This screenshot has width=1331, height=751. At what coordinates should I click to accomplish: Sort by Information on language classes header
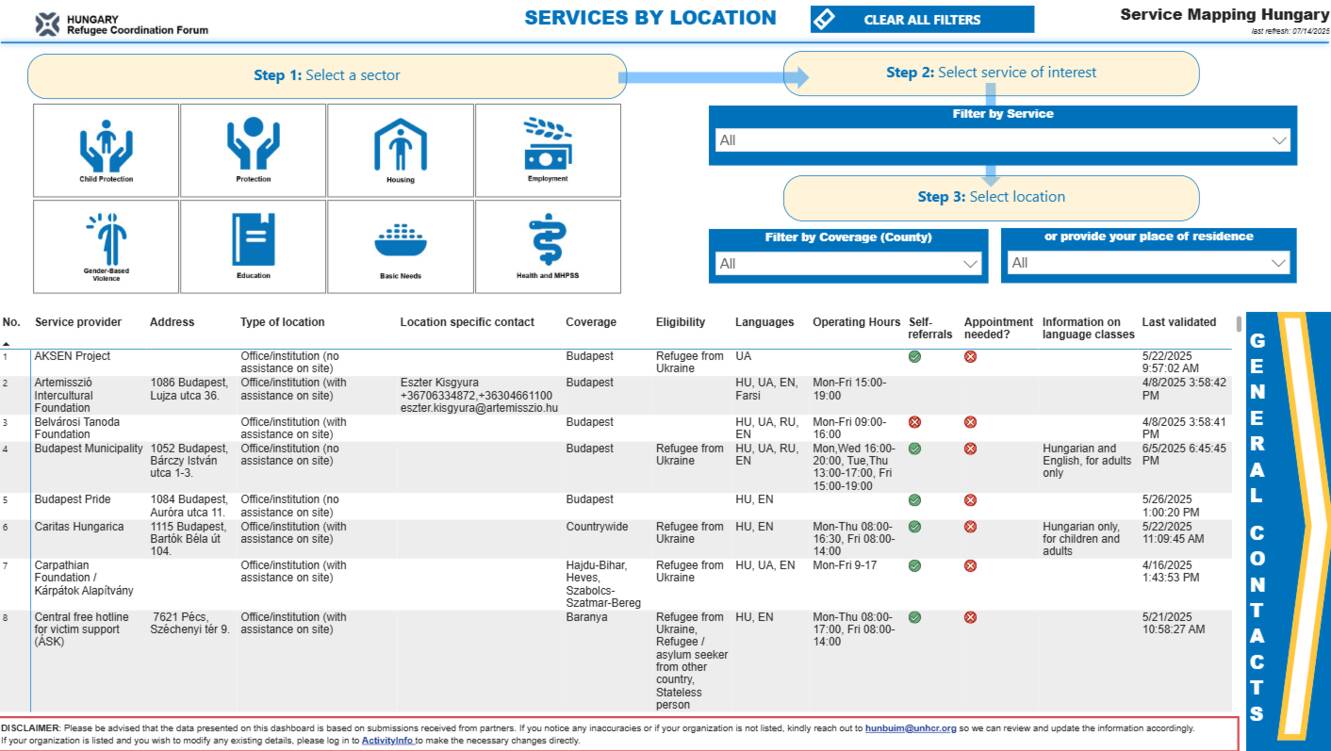[1088, 328]
